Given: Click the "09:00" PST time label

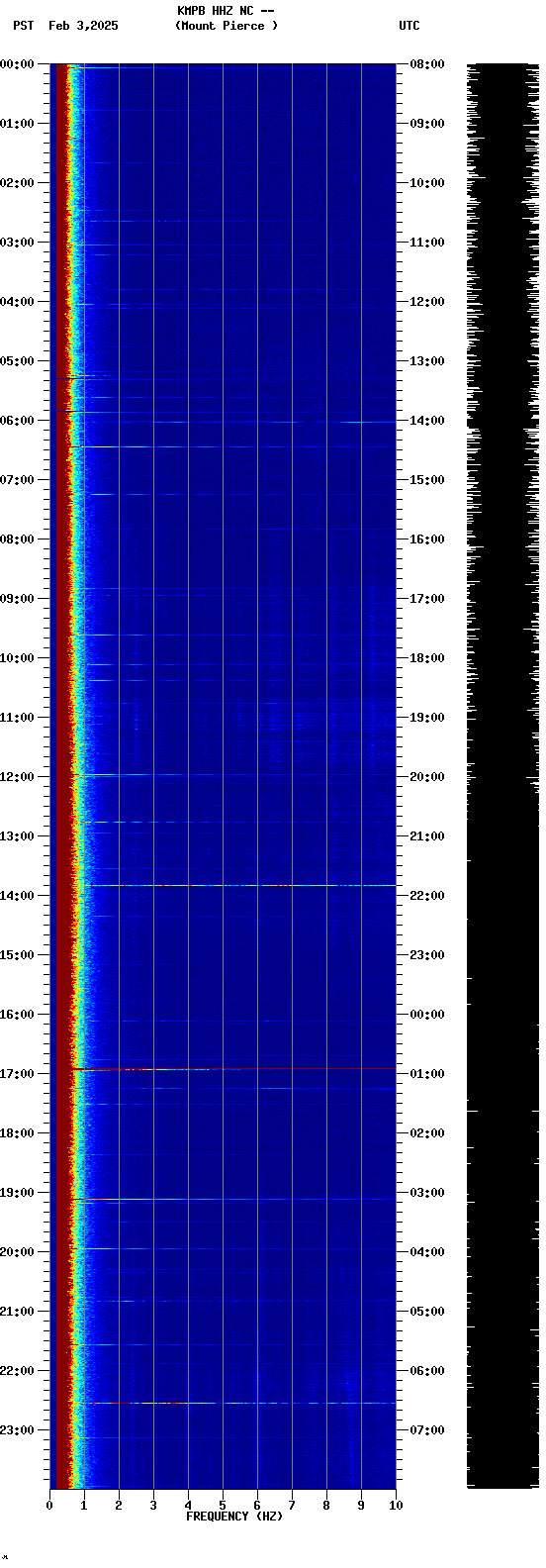Looking at the screenshot, I should tap(17, 599).
